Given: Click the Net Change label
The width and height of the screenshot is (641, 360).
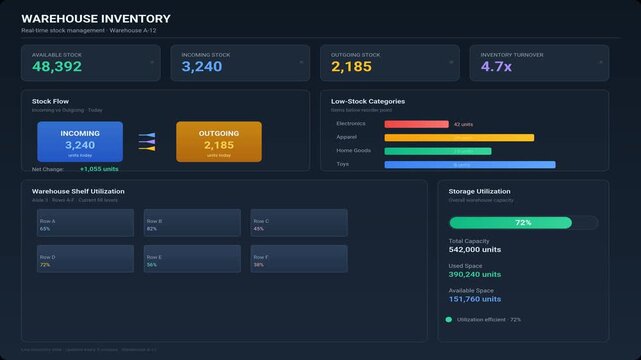Looking at the screenshot, I should click(x=48, y=169).
